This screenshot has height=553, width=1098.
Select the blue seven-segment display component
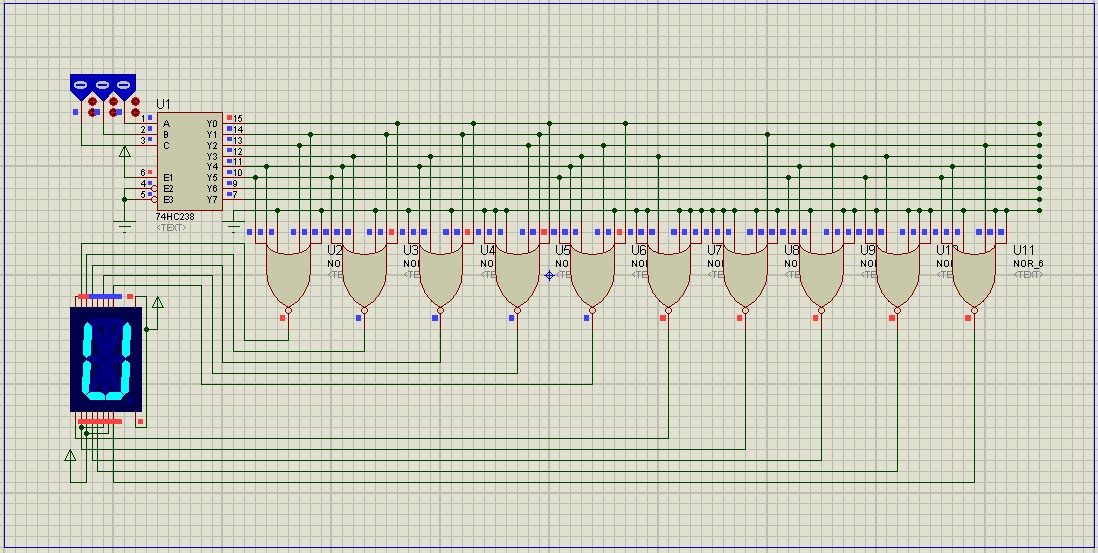tap(106, 359)
